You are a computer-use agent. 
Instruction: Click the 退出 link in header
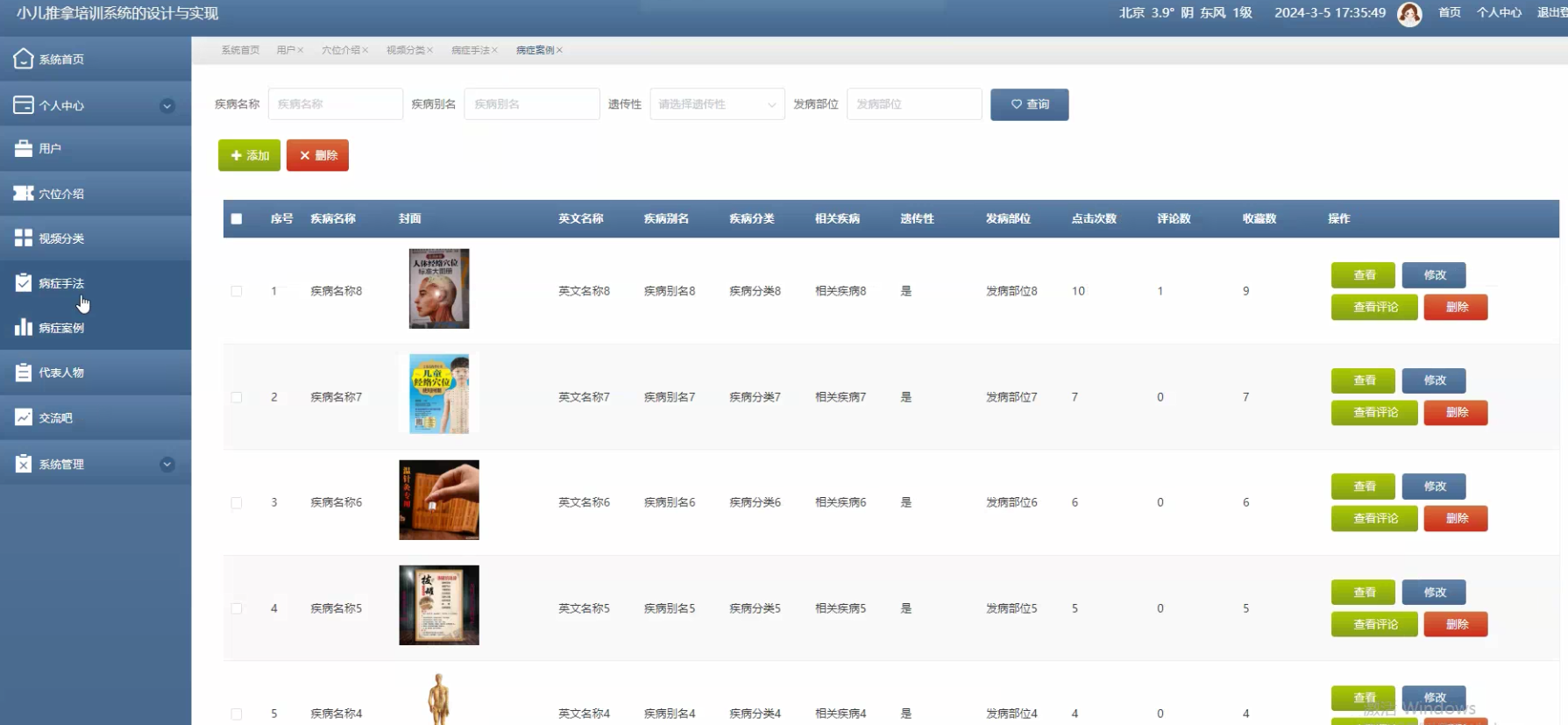click(x=1551, y=12)
